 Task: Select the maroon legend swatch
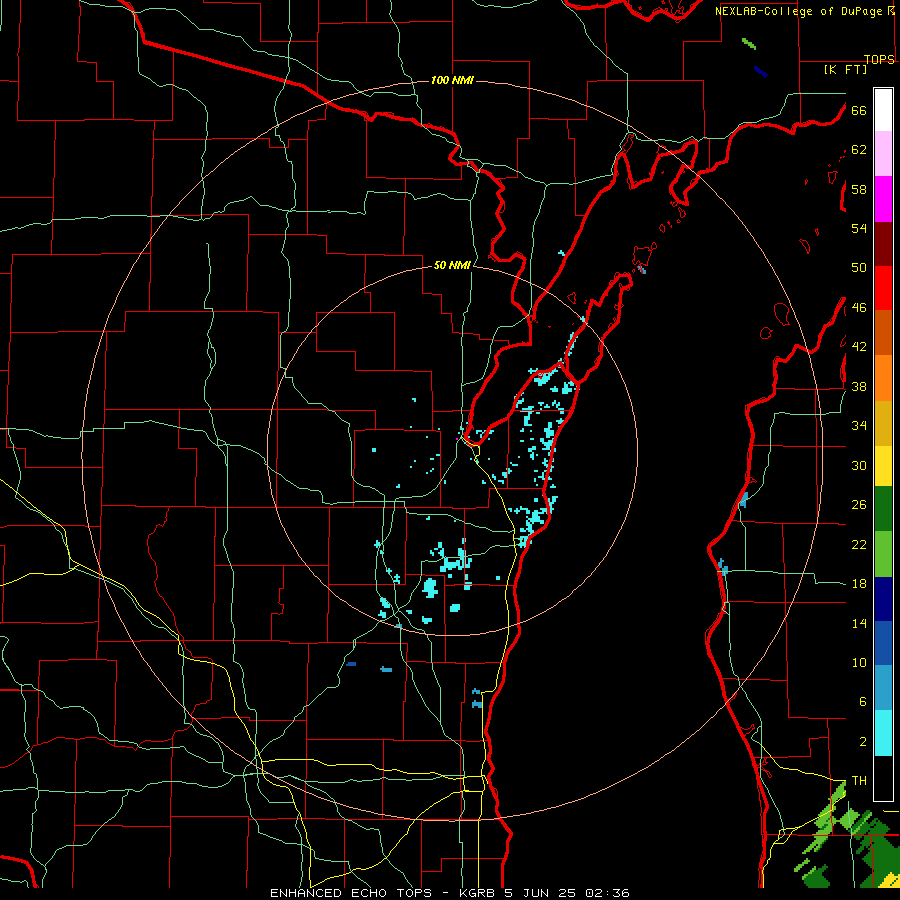click(x=883, y=244)
